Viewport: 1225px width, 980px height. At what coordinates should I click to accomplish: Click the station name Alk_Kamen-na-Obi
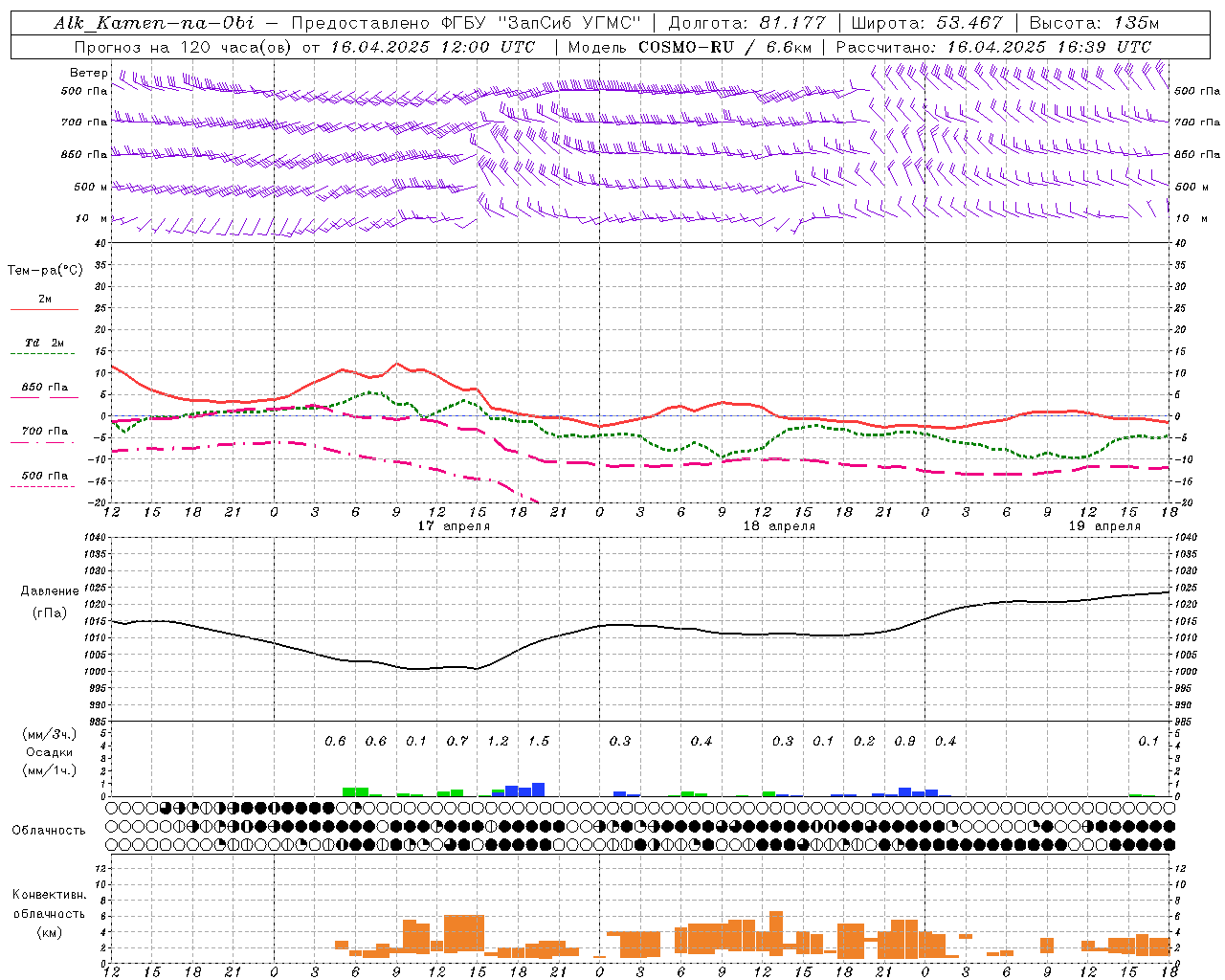pyautogui.click(x=154, y=23)
